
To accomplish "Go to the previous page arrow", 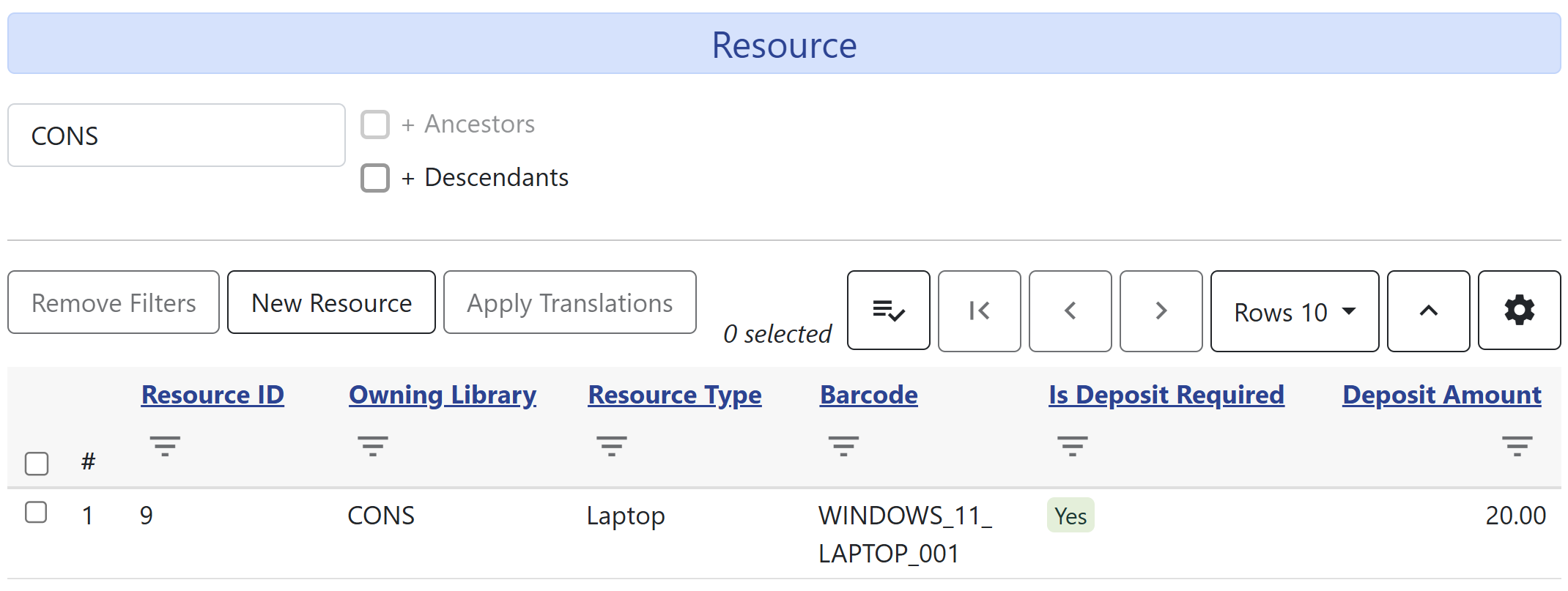I will point(1070,311).
